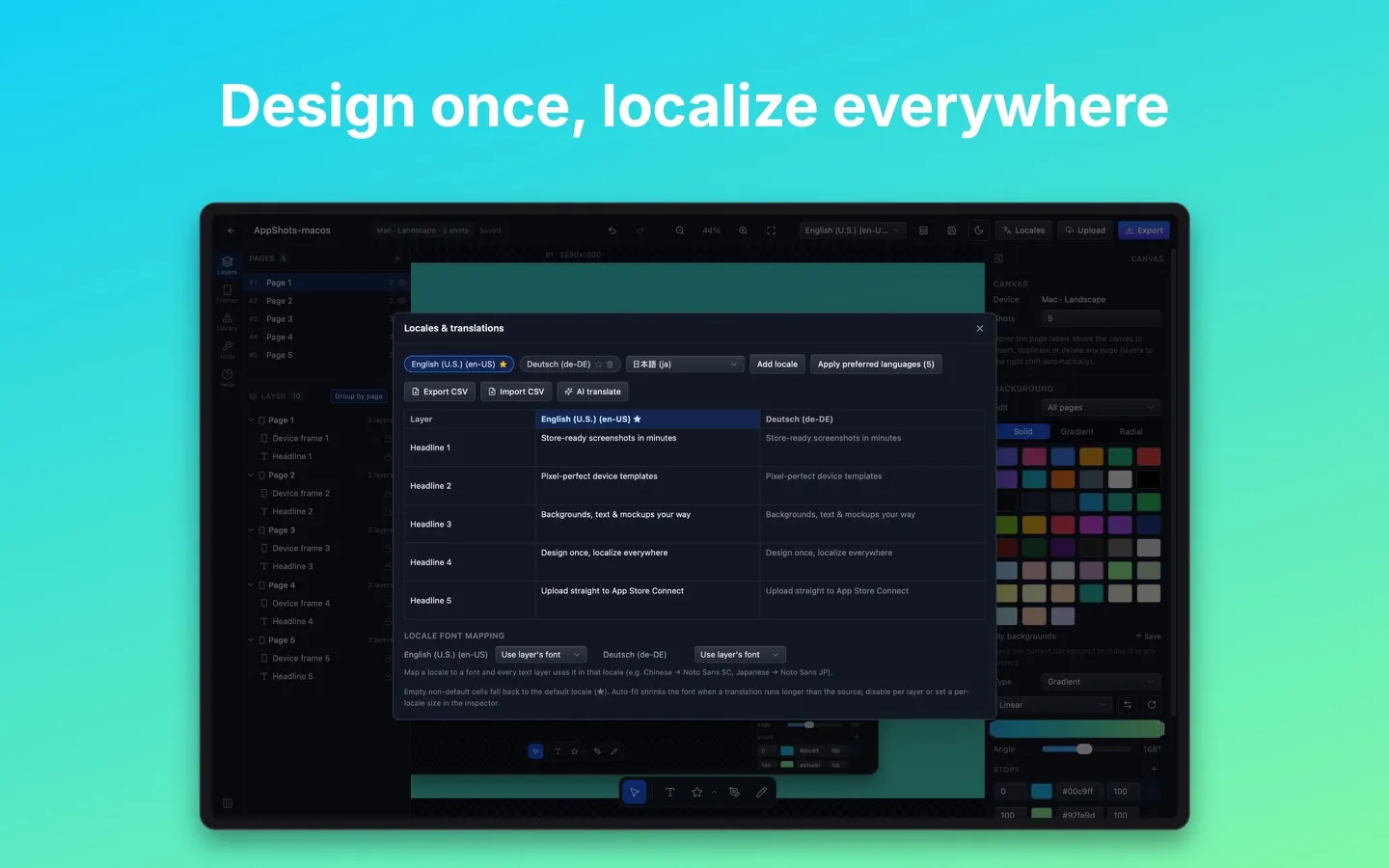Image resolution: width=1389 pixels, height=868 pixels.
Task: Click the save disk icon
Action: pos(951,231)
